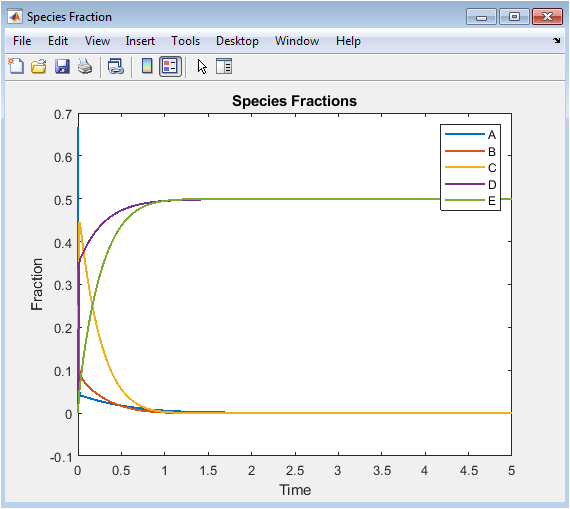This screenshot has width=570, height=509.
Task: Expand the toolbar dock arrow
Action: (557, 40)
